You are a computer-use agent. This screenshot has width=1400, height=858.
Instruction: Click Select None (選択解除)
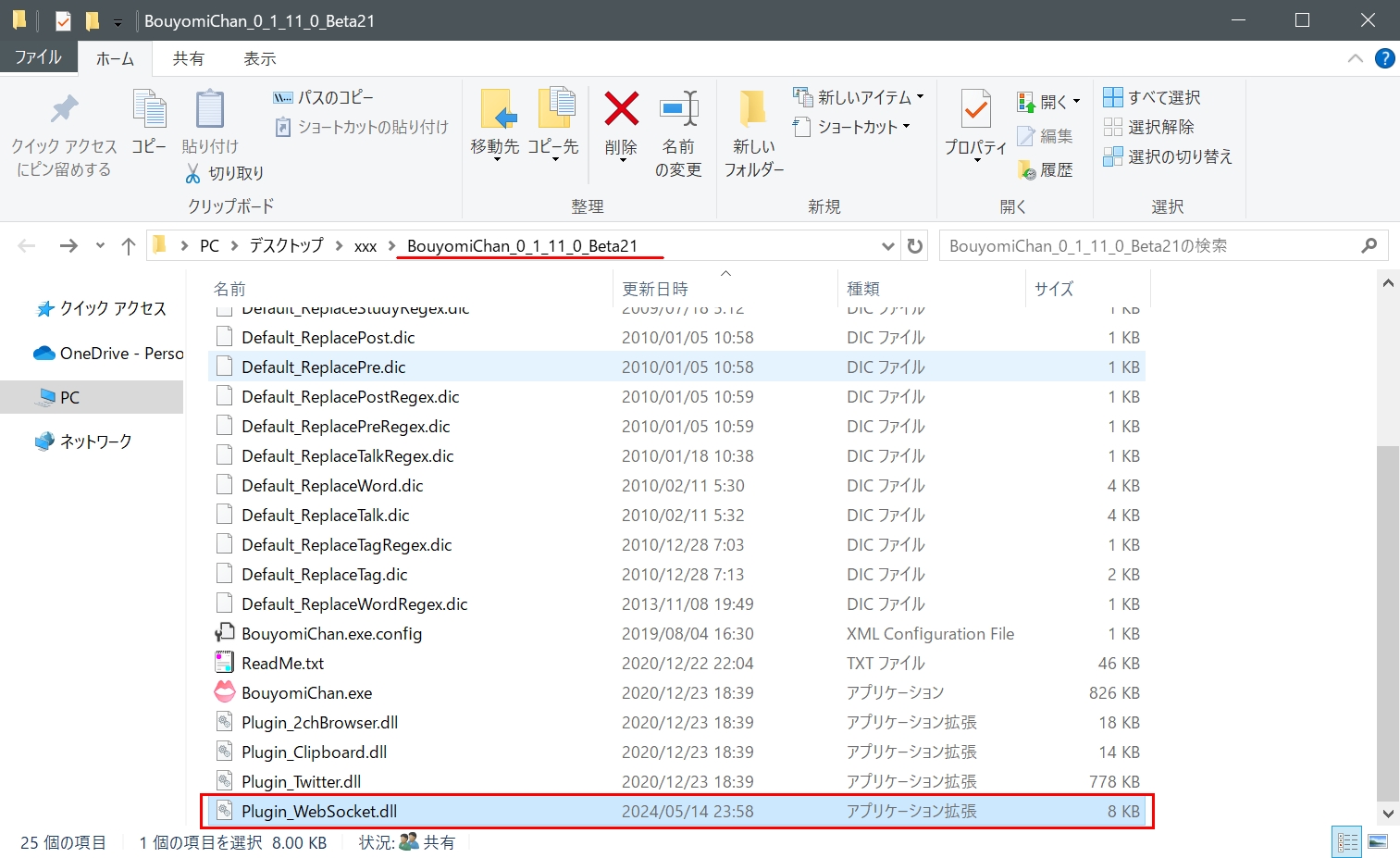(1148, 127)
